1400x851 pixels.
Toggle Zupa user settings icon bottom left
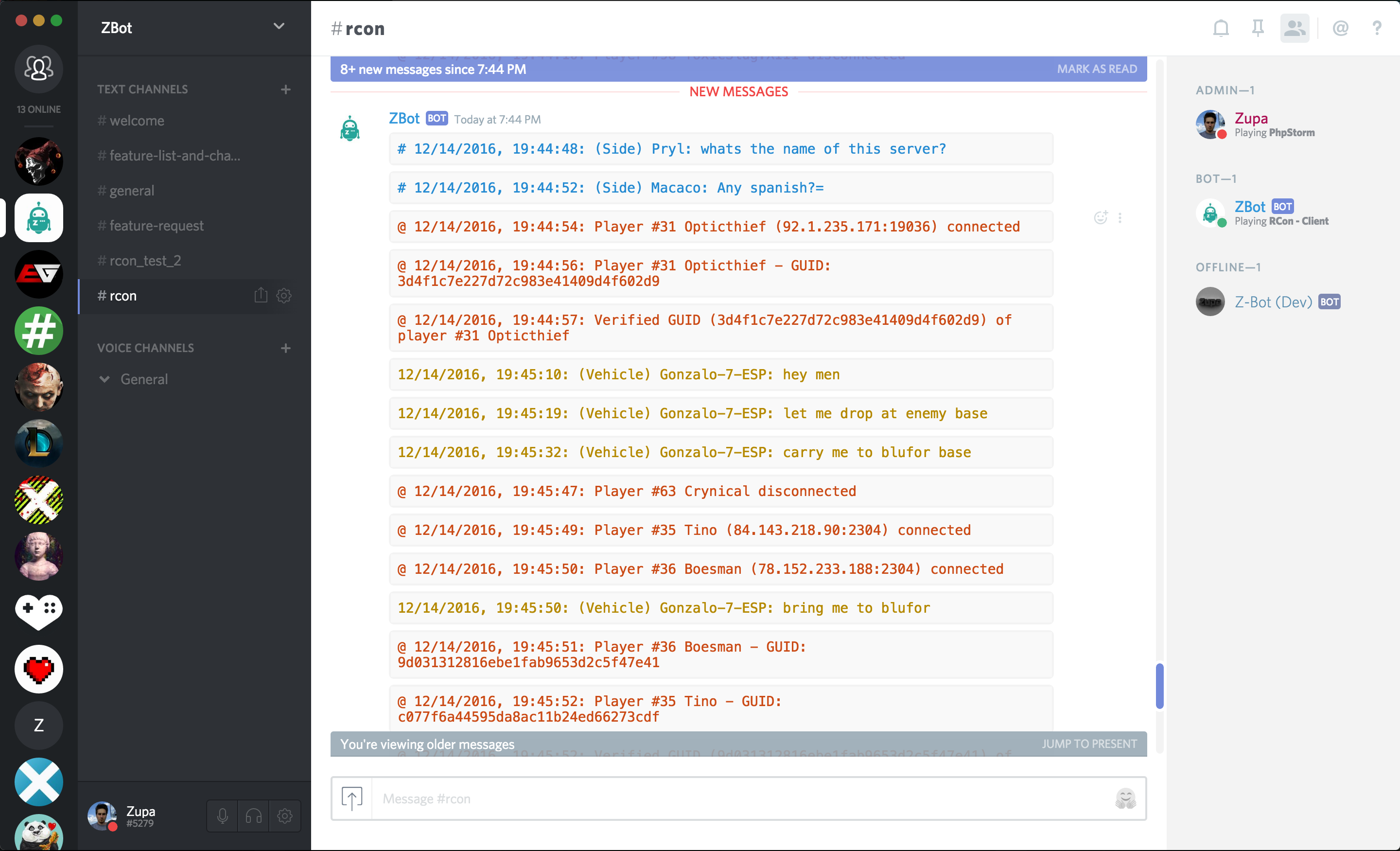284,815
